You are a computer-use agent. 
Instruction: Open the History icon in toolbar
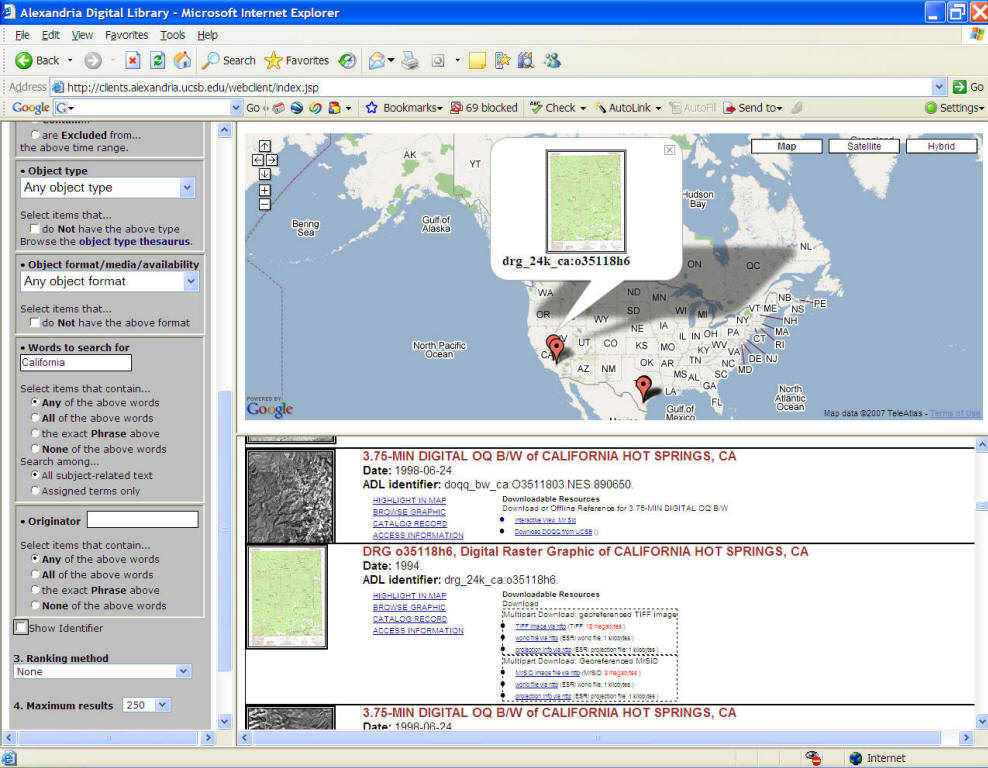(347, 60)
